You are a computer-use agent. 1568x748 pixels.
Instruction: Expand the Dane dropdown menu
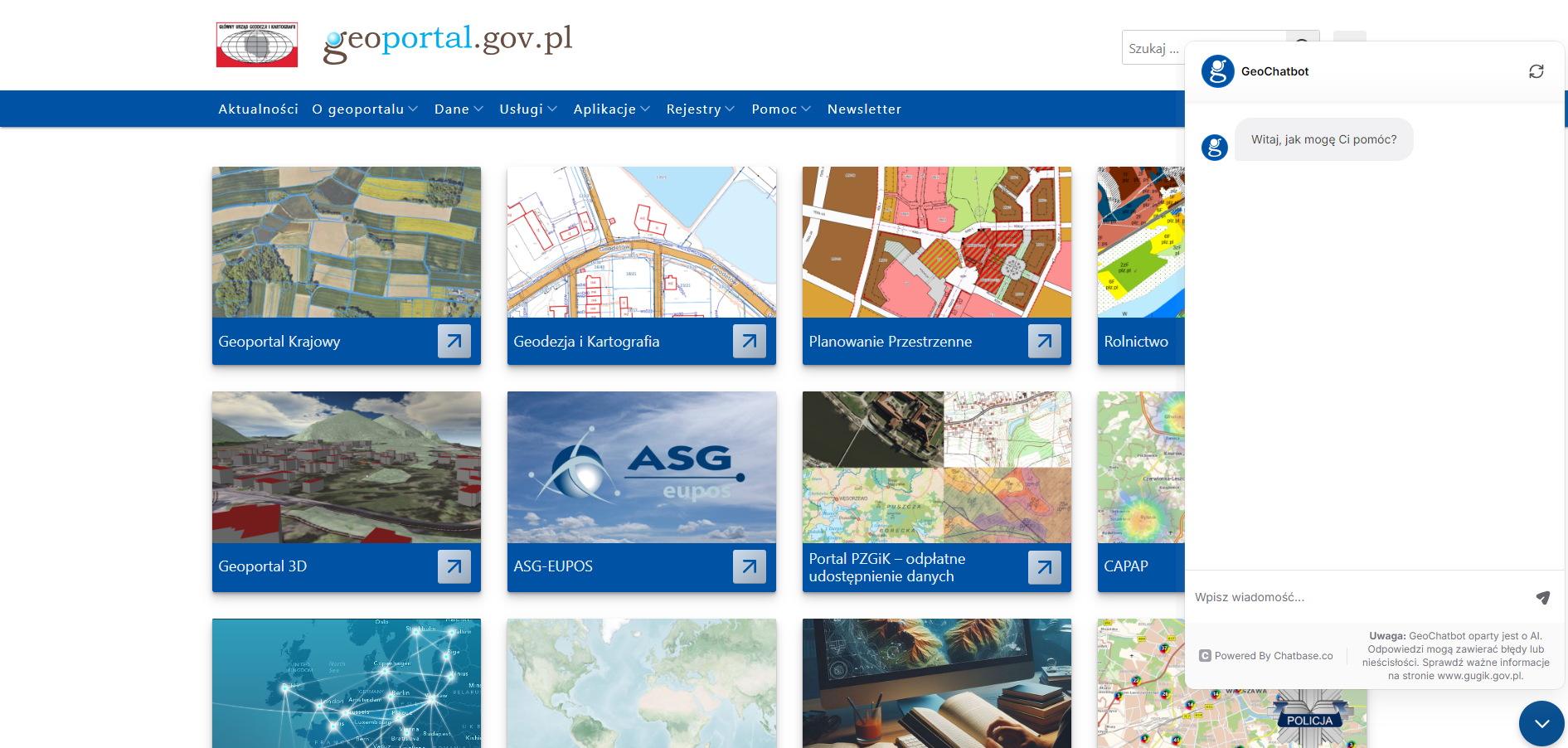point(458,109)
